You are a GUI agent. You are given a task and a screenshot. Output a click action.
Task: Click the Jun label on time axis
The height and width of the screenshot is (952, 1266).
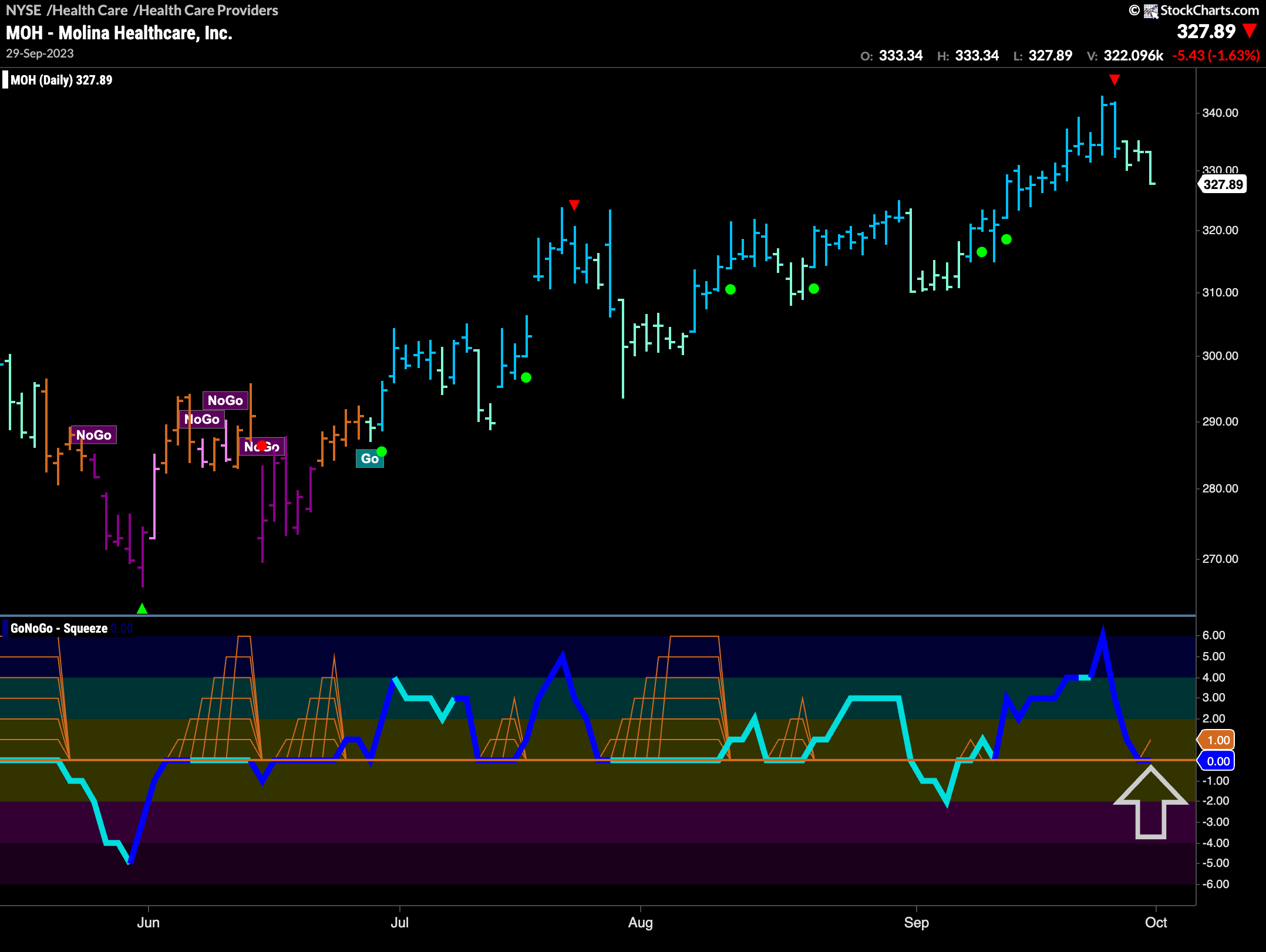148,922
